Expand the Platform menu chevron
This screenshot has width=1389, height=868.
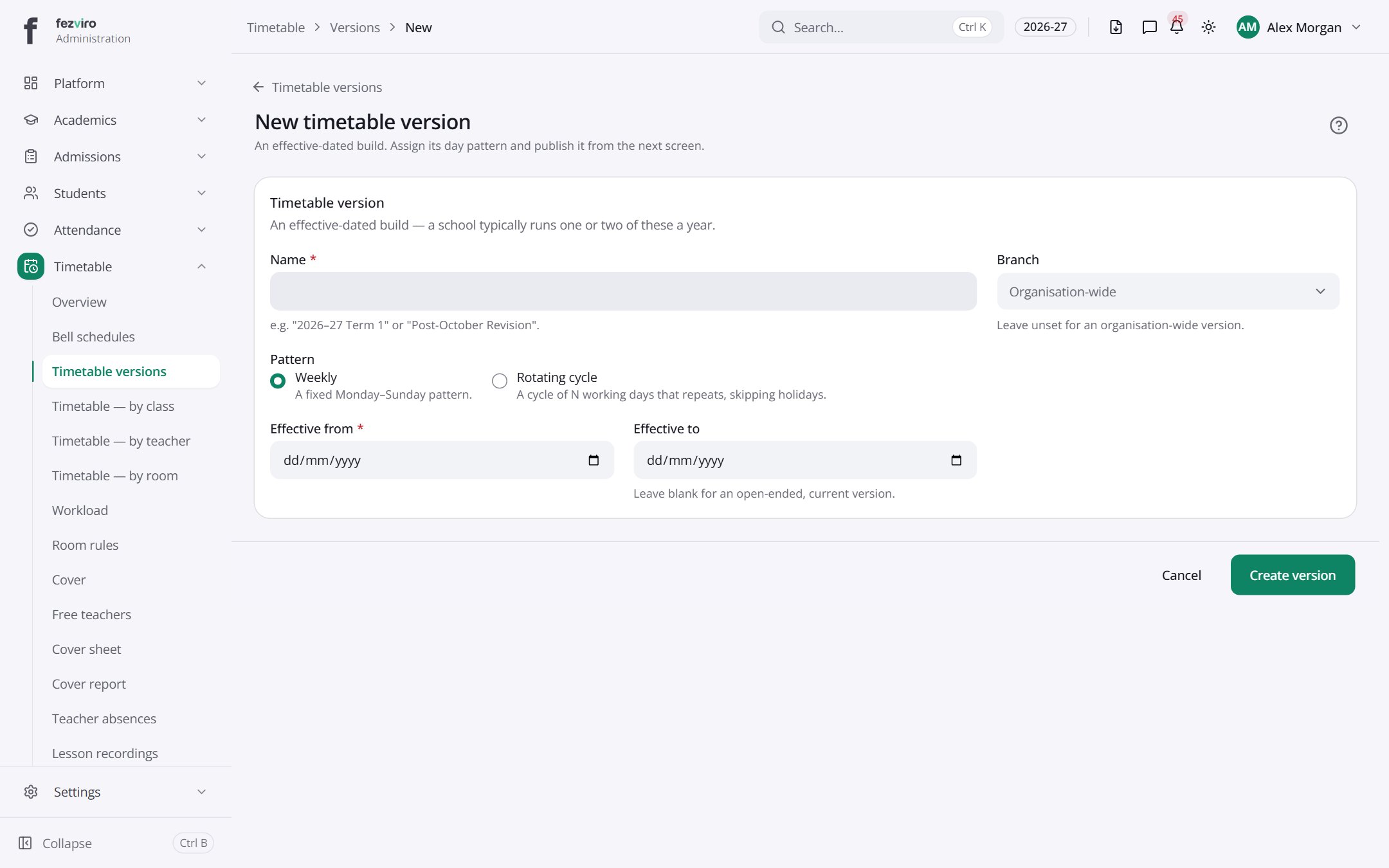202,83
